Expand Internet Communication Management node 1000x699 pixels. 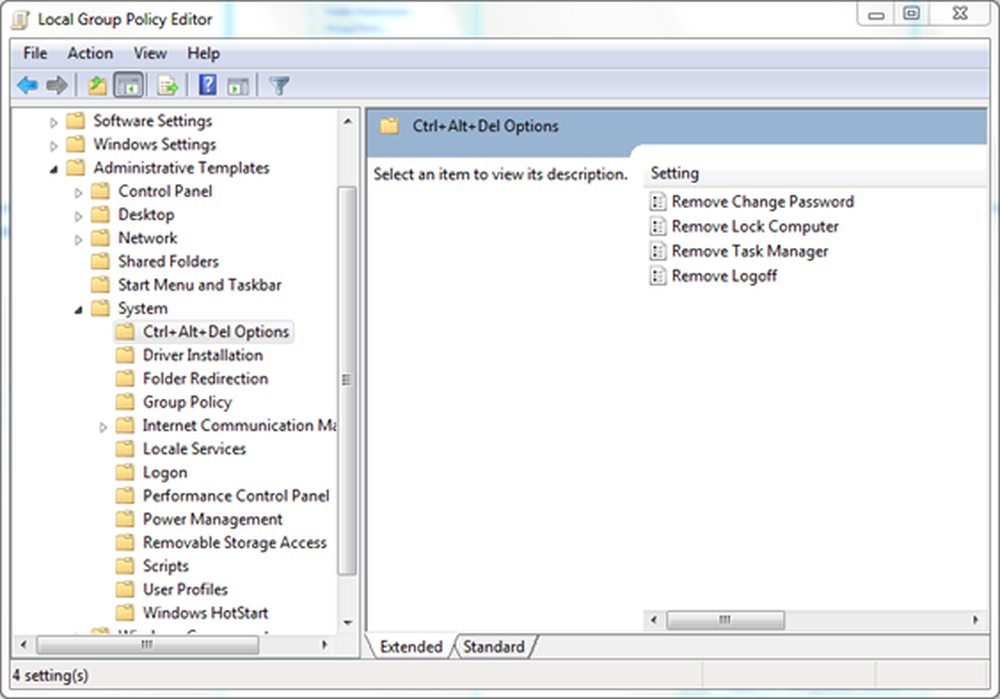point(103,427)
